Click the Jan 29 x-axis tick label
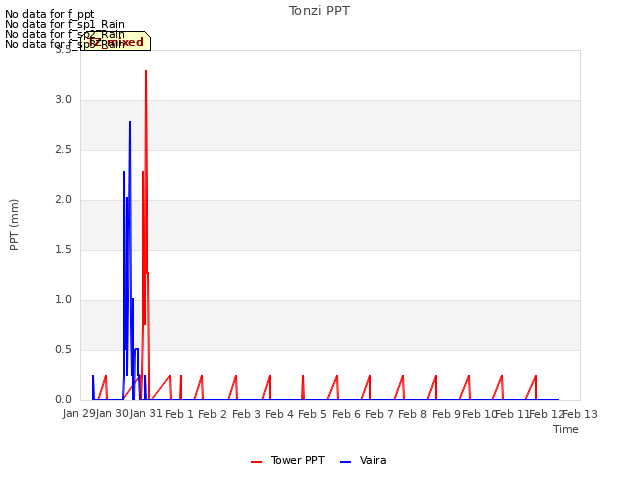 79,413
